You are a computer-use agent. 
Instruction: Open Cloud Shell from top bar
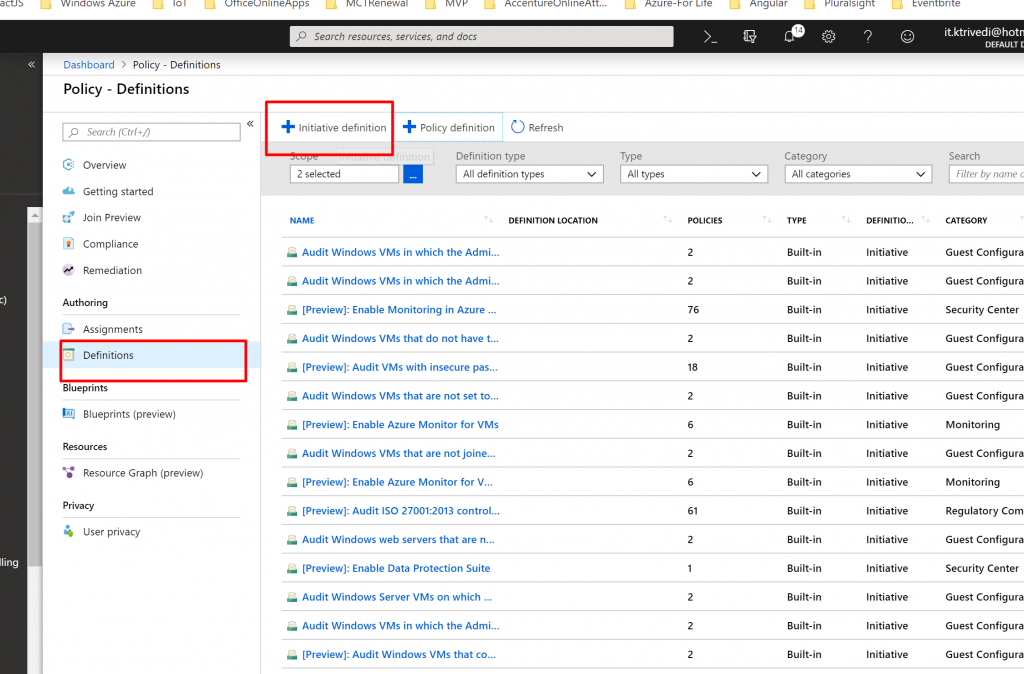(710, 37)
